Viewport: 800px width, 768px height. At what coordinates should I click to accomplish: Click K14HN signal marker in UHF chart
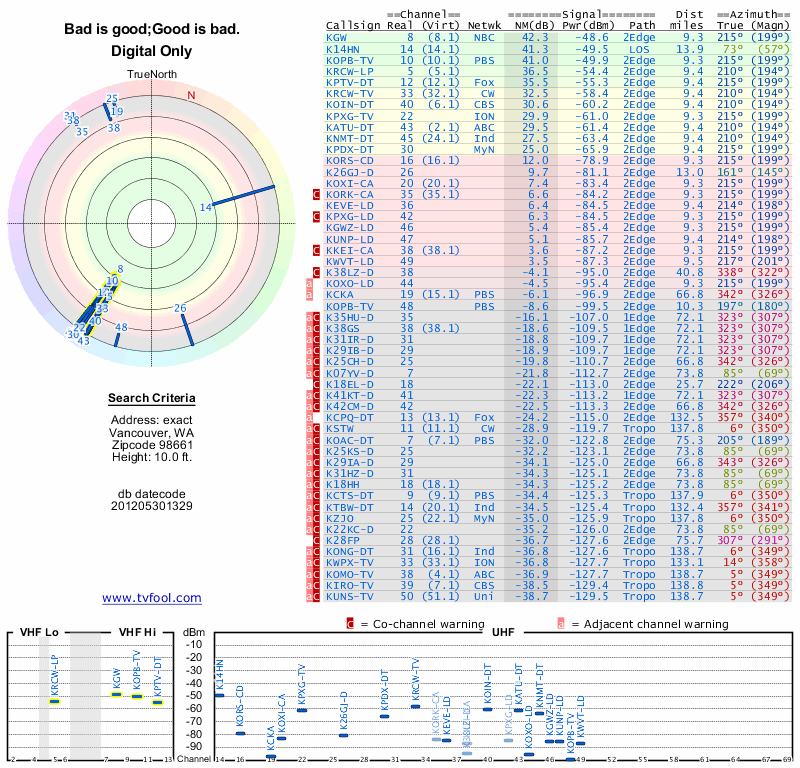[x=219, y=695]
